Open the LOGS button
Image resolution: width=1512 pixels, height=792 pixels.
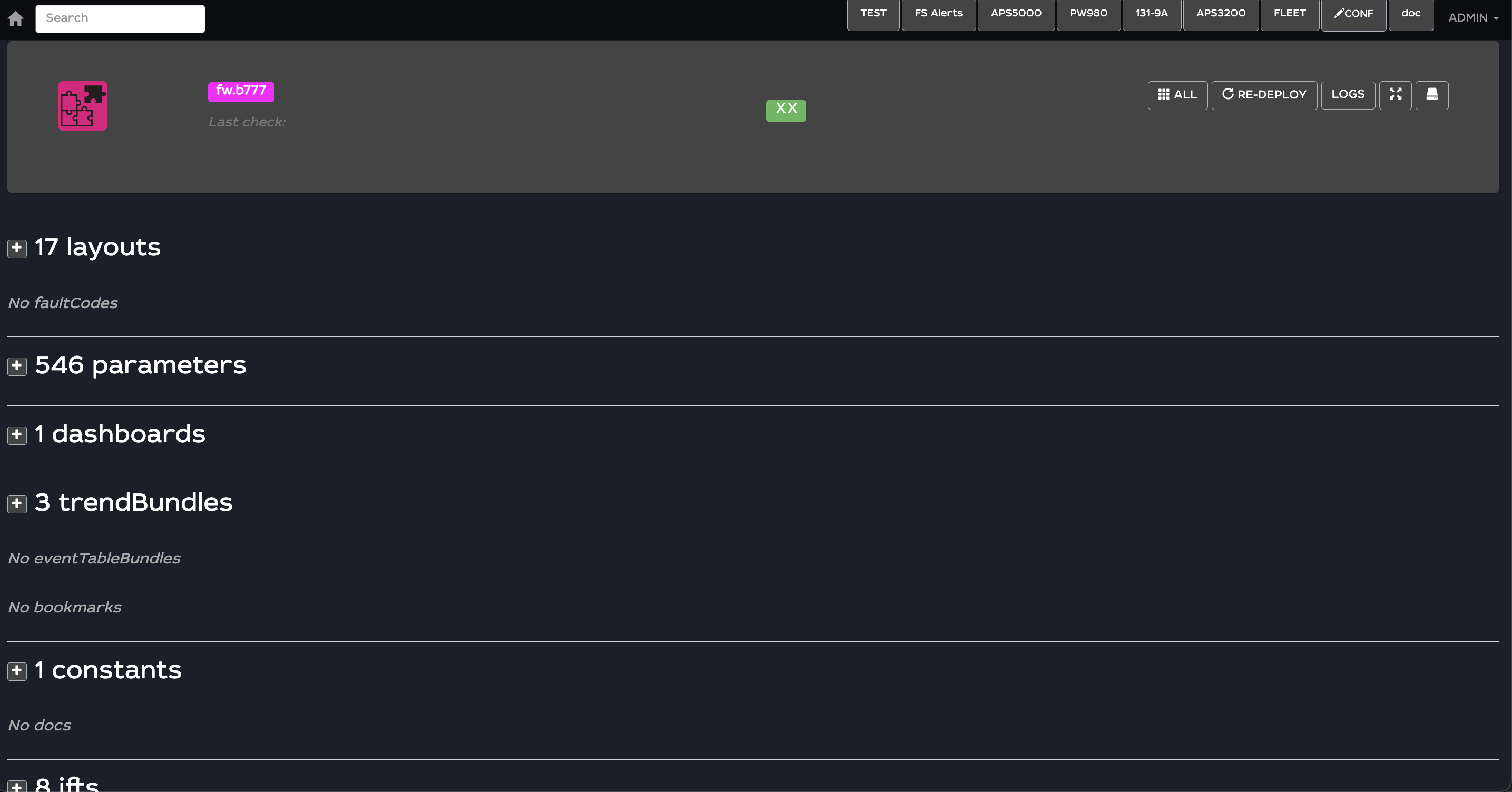[x=1348, y=94]
